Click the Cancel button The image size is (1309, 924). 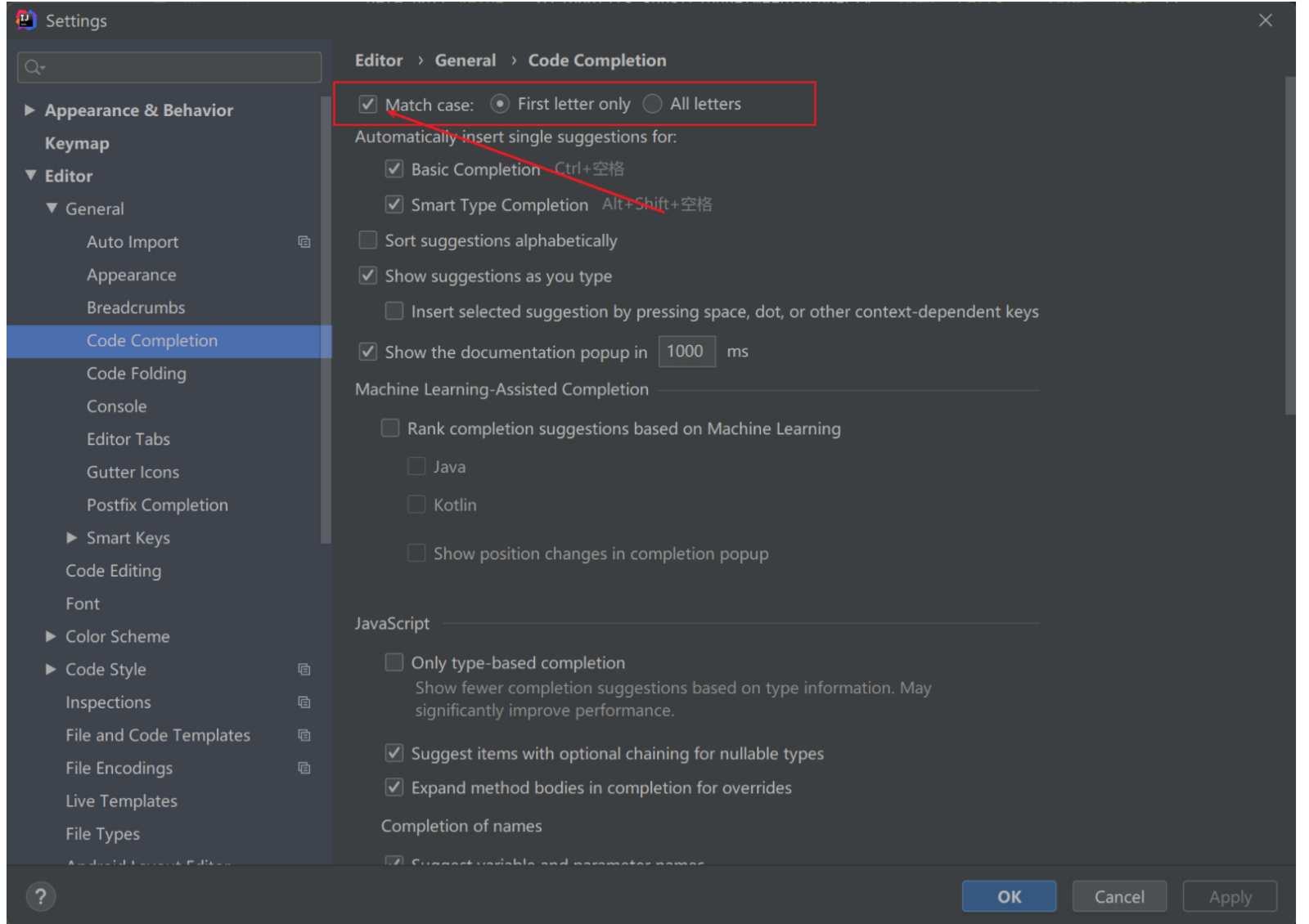(1119, 896)
